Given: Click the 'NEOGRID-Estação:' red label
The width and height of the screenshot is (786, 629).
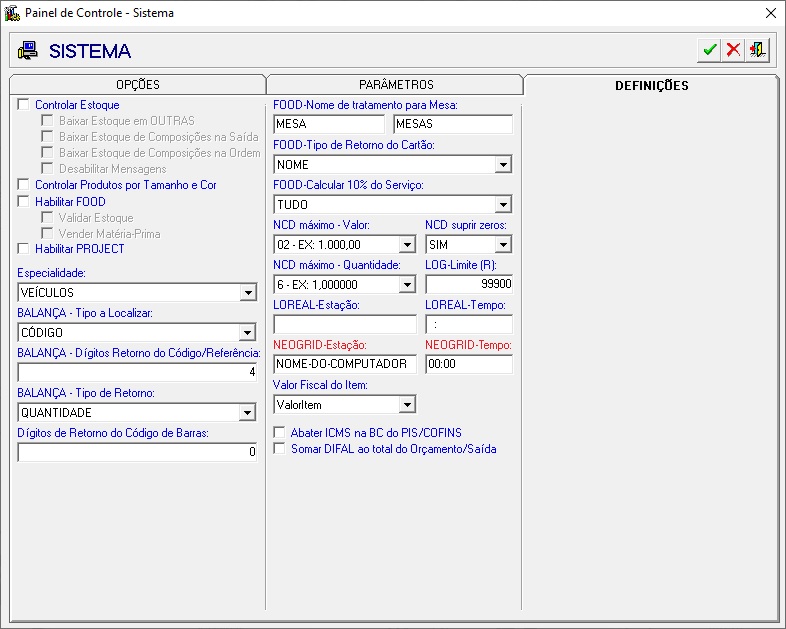Looking at the screenshot, I should tap(320, 345).
